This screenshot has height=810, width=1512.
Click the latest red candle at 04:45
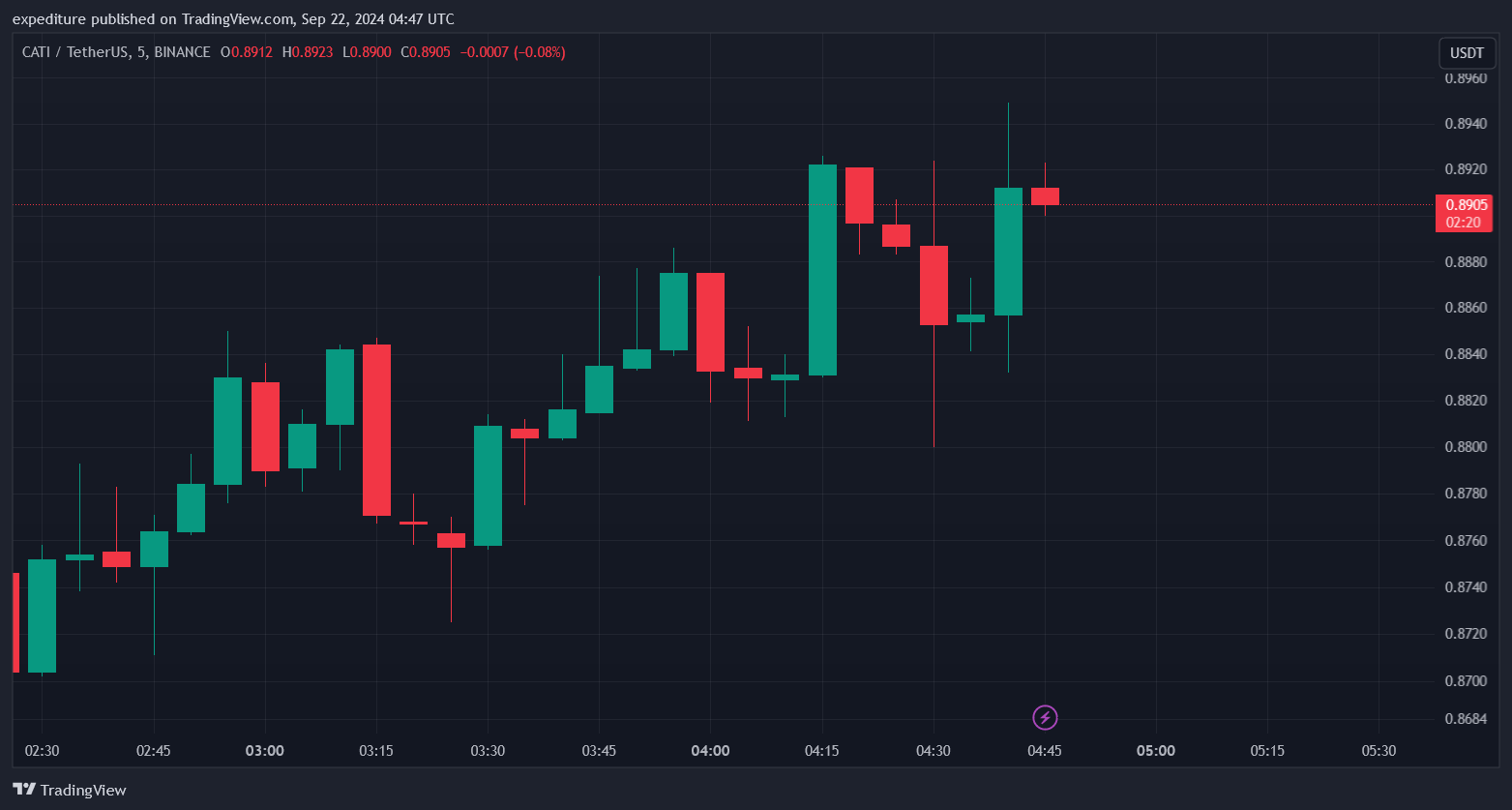point(1045,196)
